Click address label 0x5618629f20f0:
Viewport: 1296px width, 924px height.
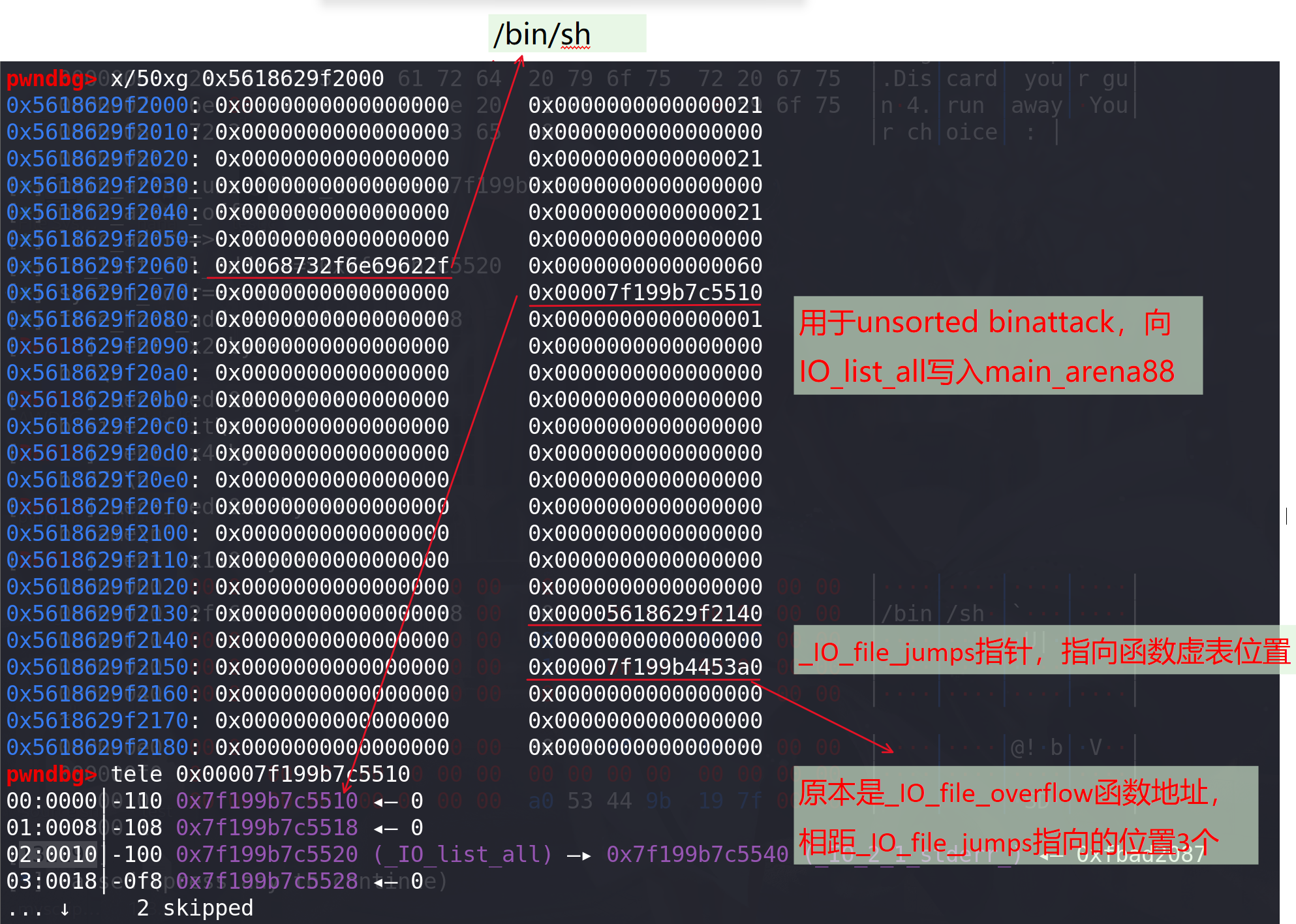(104, 506)
